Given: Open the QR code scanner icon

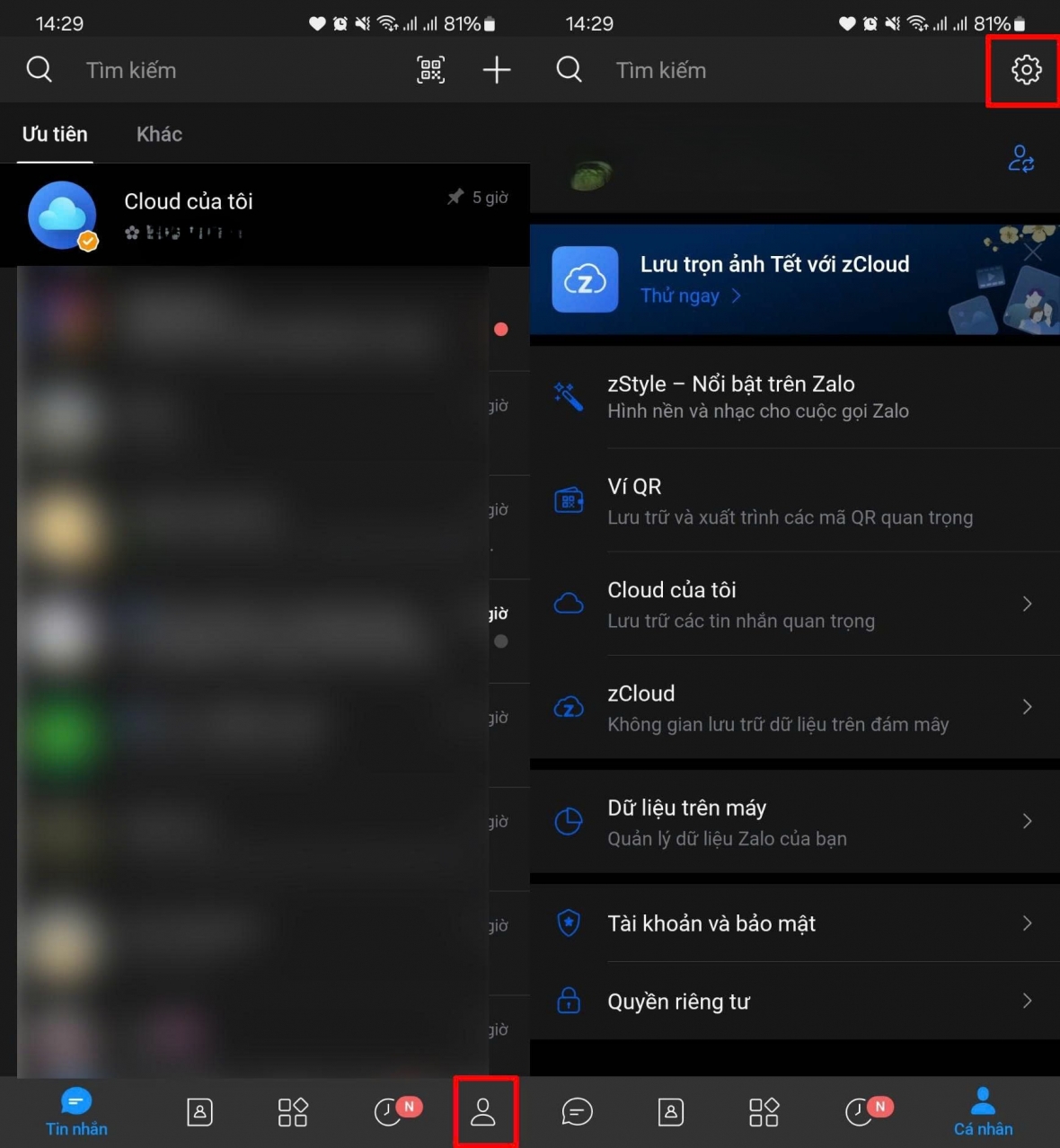Looking at the screenshot, I should (x=431, y=69).
